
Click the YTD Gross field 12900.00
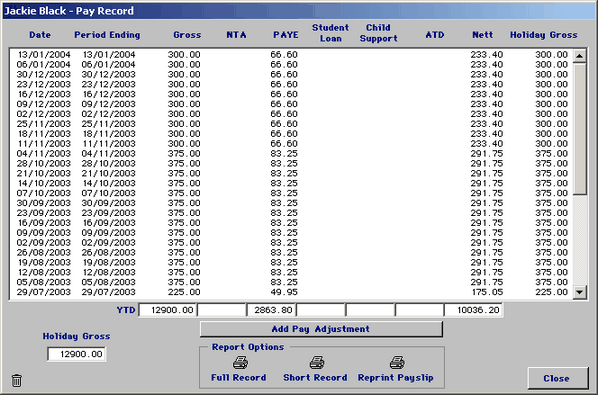click(x=167, y=310)
